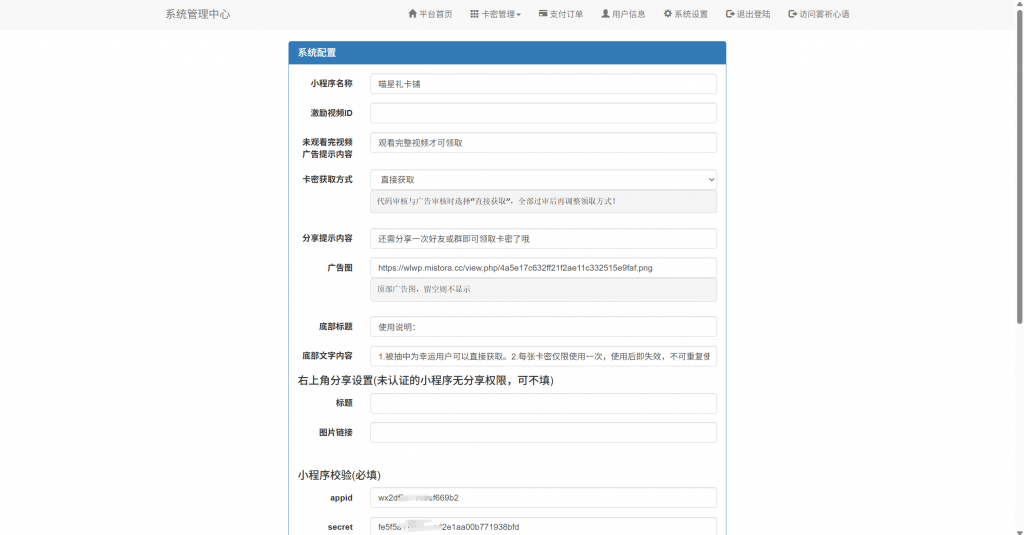Click the 广告图 URL input
Viewport: 1024px width, 535px height.
[543, 268]
